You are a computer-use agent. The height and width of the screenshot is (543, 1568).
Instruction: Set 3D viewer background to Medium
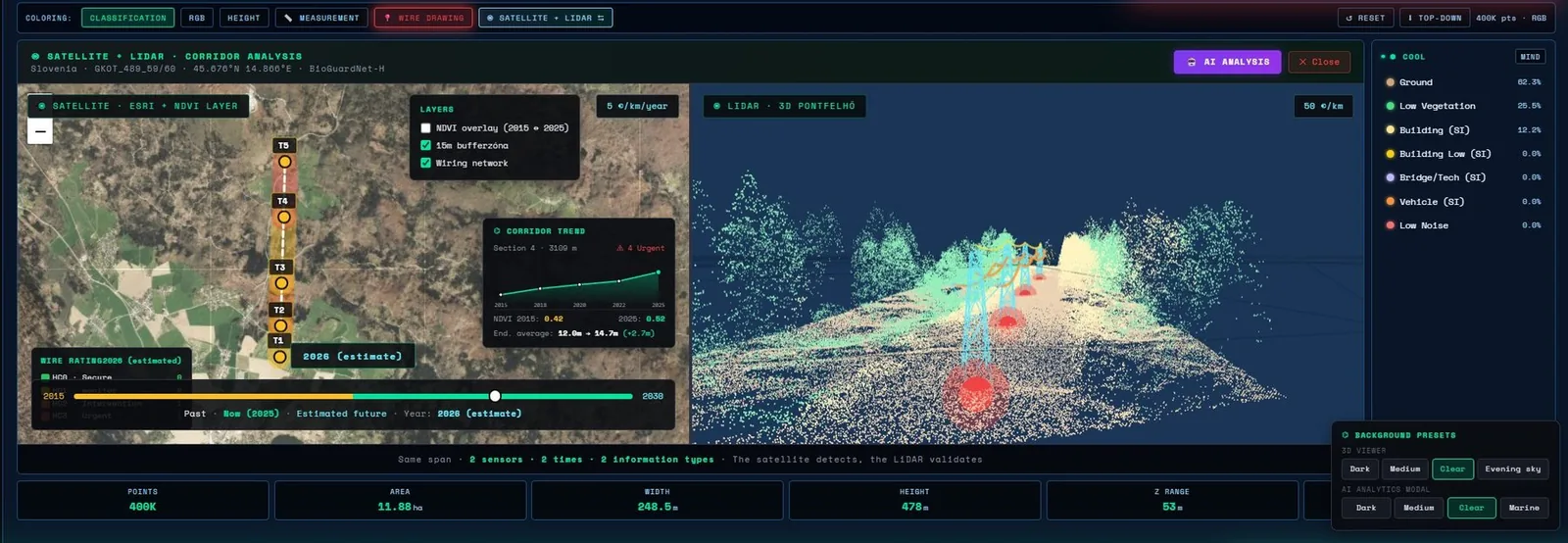[1404, 469]
